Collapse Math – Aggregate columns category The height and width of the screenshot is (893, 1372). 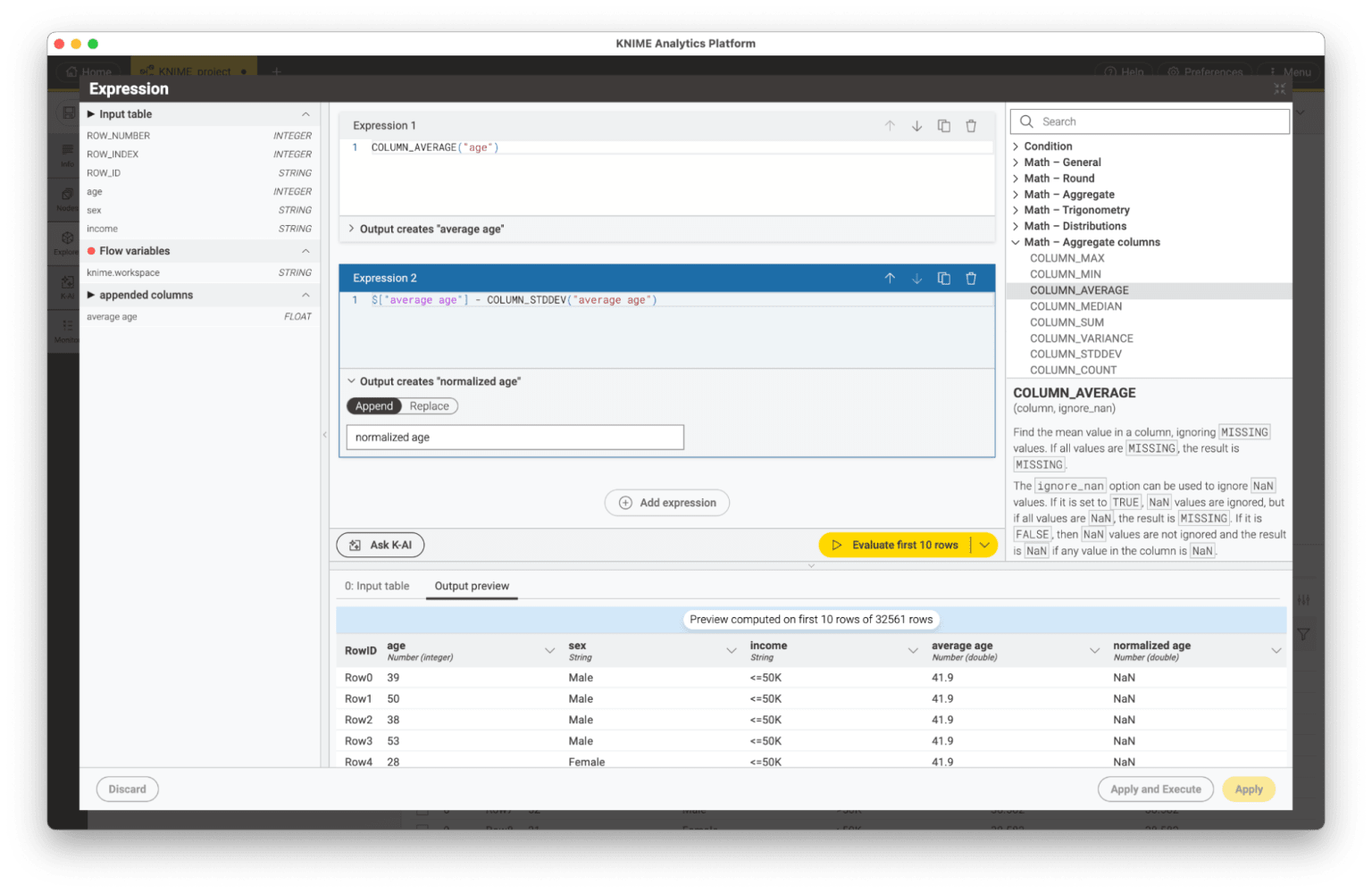coord(1016,242)
